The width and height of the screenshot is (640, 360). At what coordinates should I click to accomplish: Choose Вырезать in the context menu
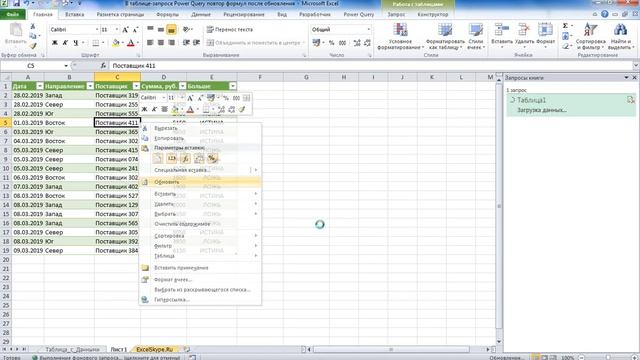pos(200,128)
